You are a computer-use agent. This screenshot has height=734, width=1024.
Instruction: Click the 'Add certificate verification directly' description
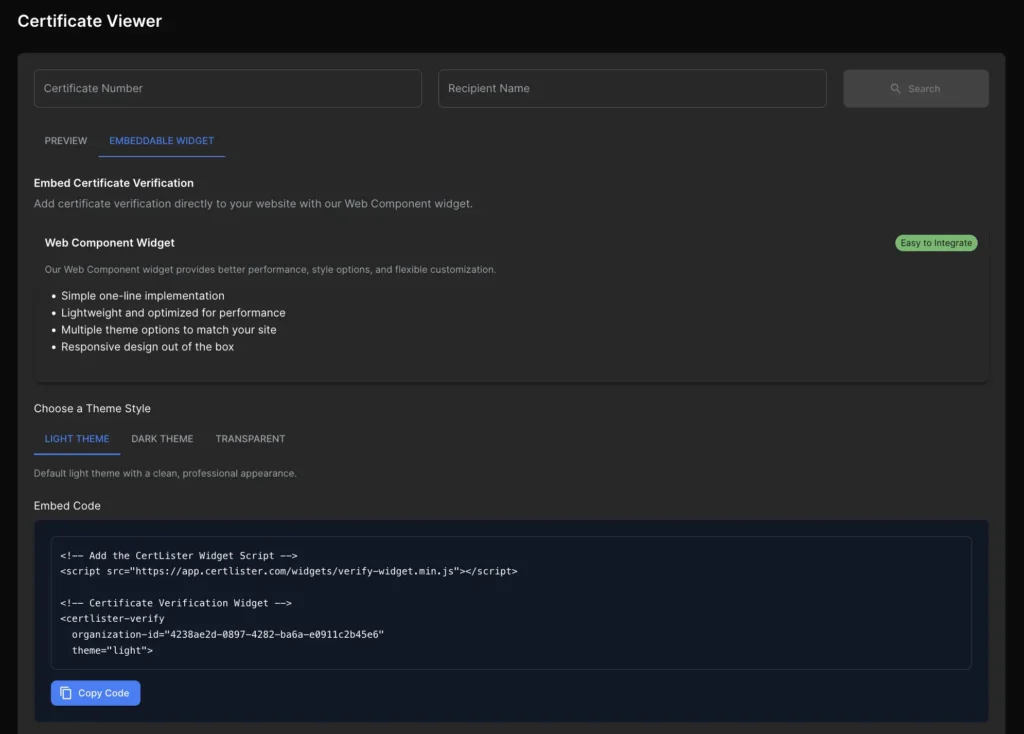click(253, 204)
